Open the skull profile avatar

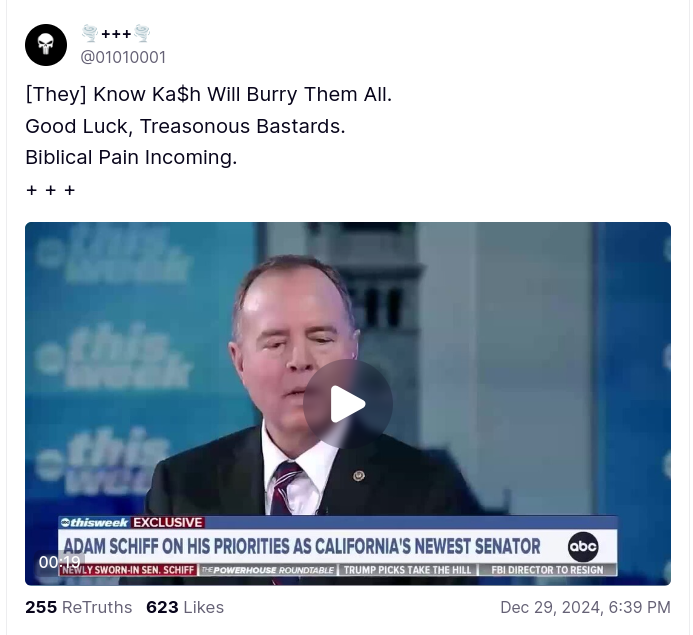(46, 45)
